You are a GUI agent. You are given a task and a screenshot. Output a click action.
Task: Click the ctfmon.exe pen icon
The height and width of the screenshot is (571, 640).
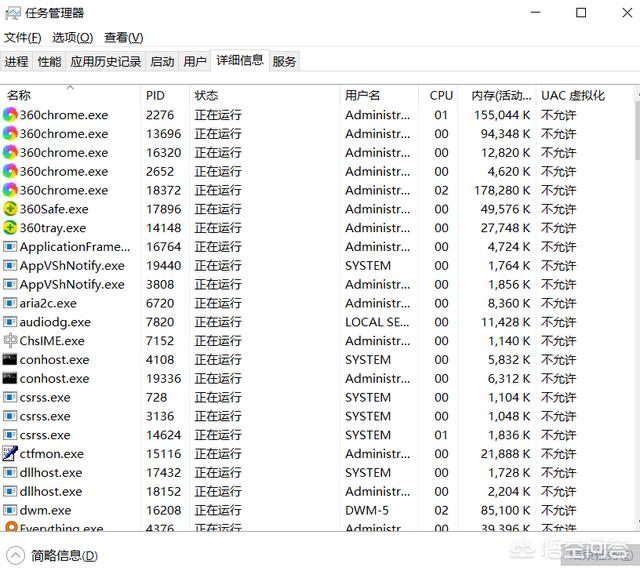10,453
